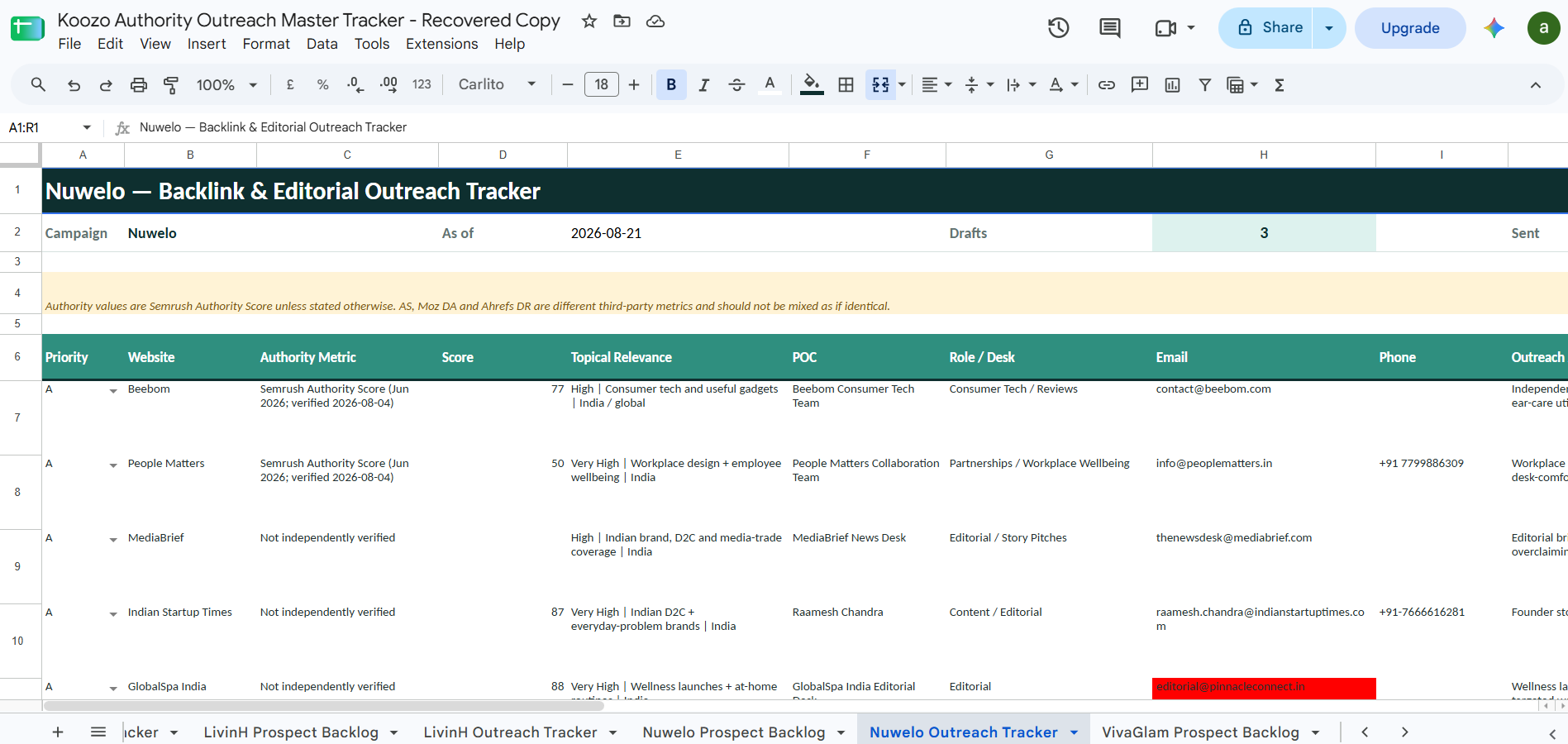Open the Extensions menu
The width and height of the screenshot is (1568, 744).
tap(441, 44)
